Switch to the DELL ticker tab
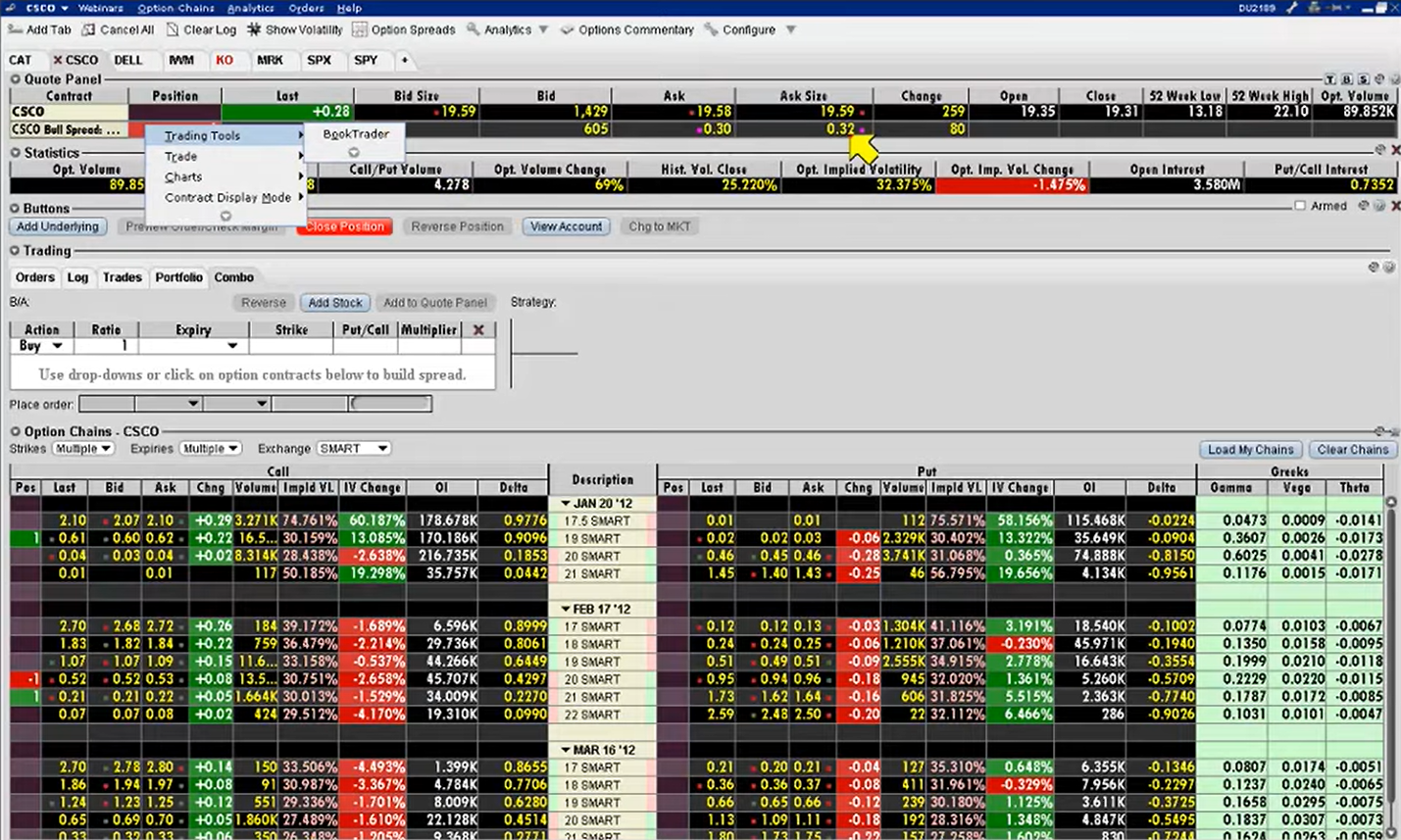Viewport: 1401px width, 840px height. coord(128,60)
